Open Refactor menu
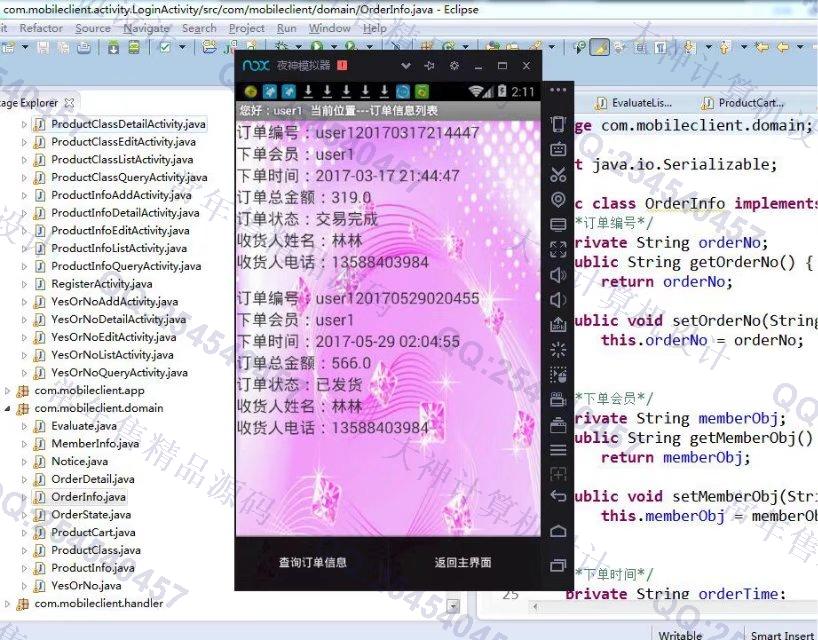The height and width of the screenshot is (640, 818). (41, 28)
